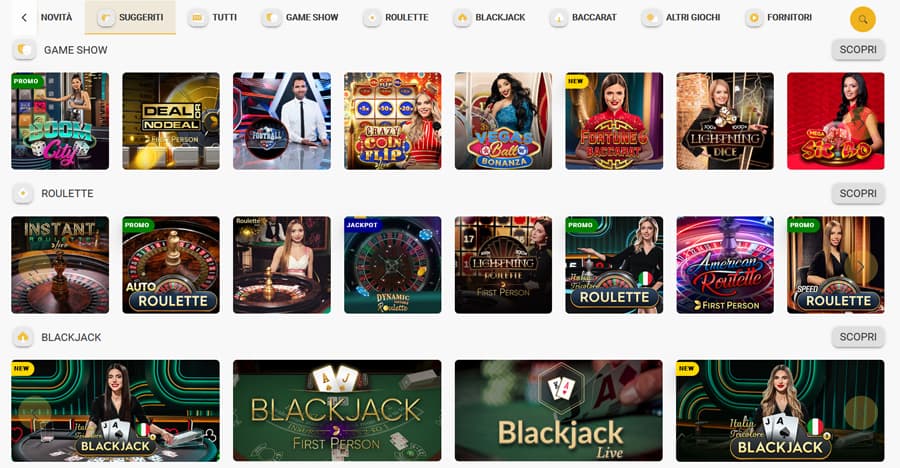Open the Blackjack Live game tile
The width and height of the screenshot is (900, 468).
tap(558, 411)
